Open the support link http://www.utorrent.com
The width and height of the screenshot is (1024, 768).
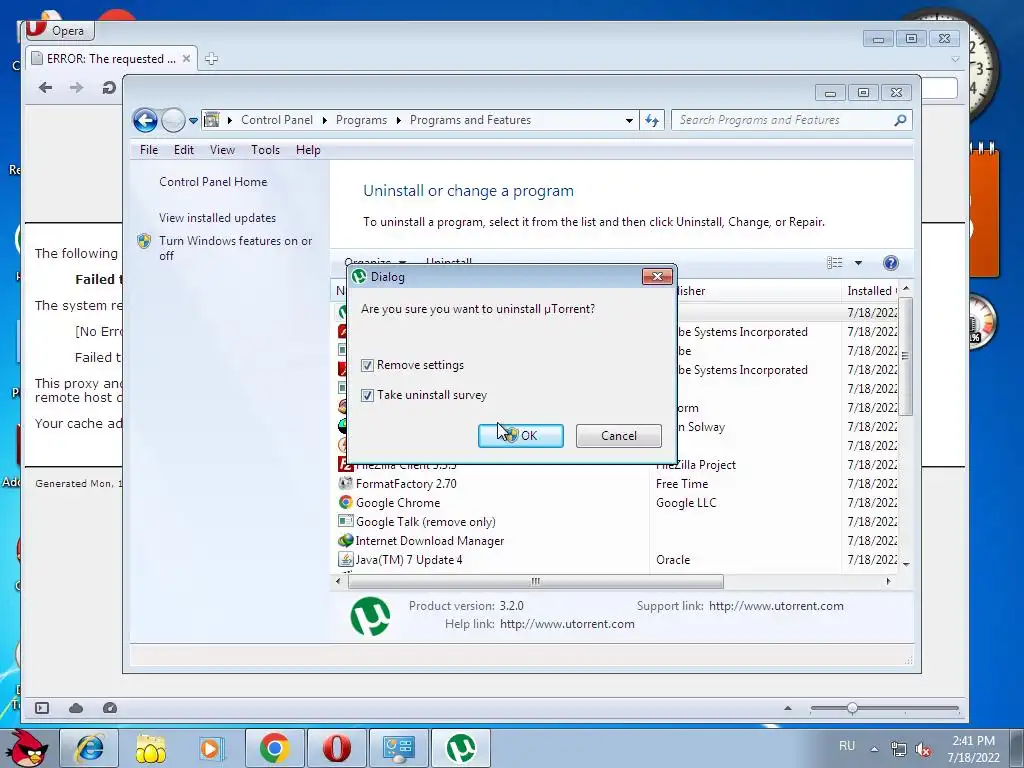coord(776,606)
